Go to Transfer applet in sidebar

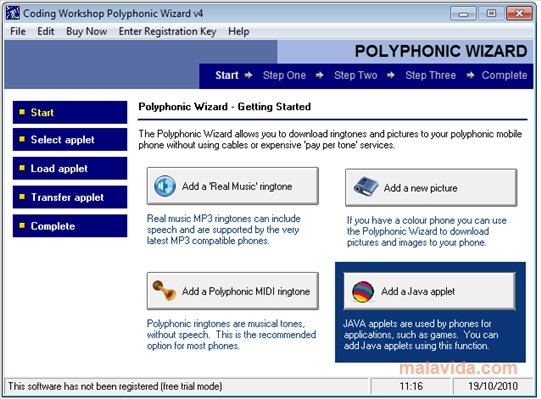[70, 197]
